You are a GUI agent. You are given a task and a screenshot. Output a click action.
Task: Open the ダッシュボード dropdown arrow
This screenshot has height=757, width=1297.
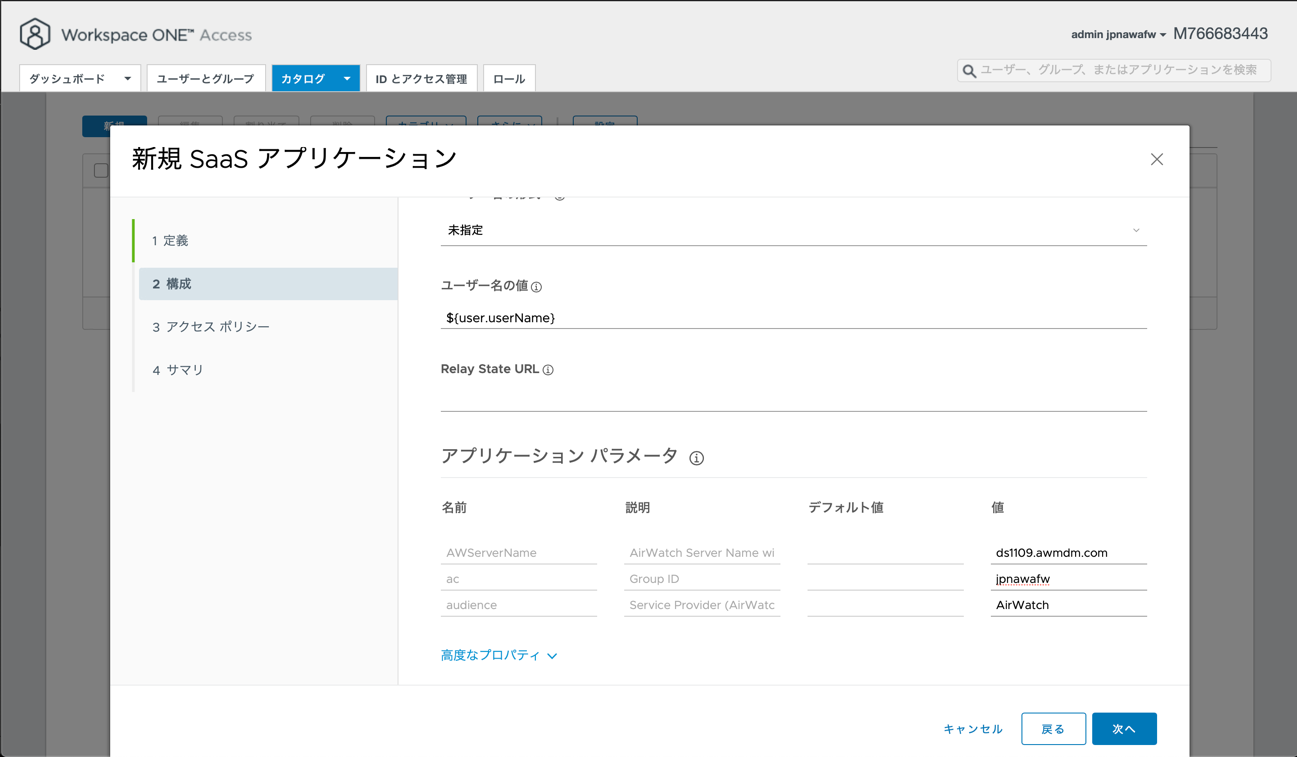point(127,79)
